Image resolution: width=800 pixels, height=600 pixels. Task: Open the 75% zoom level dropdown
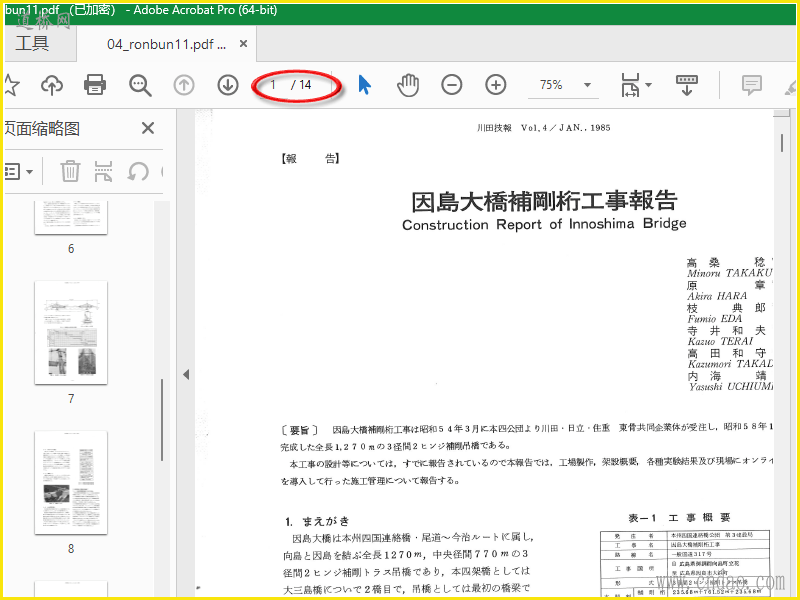click(587, 85)
